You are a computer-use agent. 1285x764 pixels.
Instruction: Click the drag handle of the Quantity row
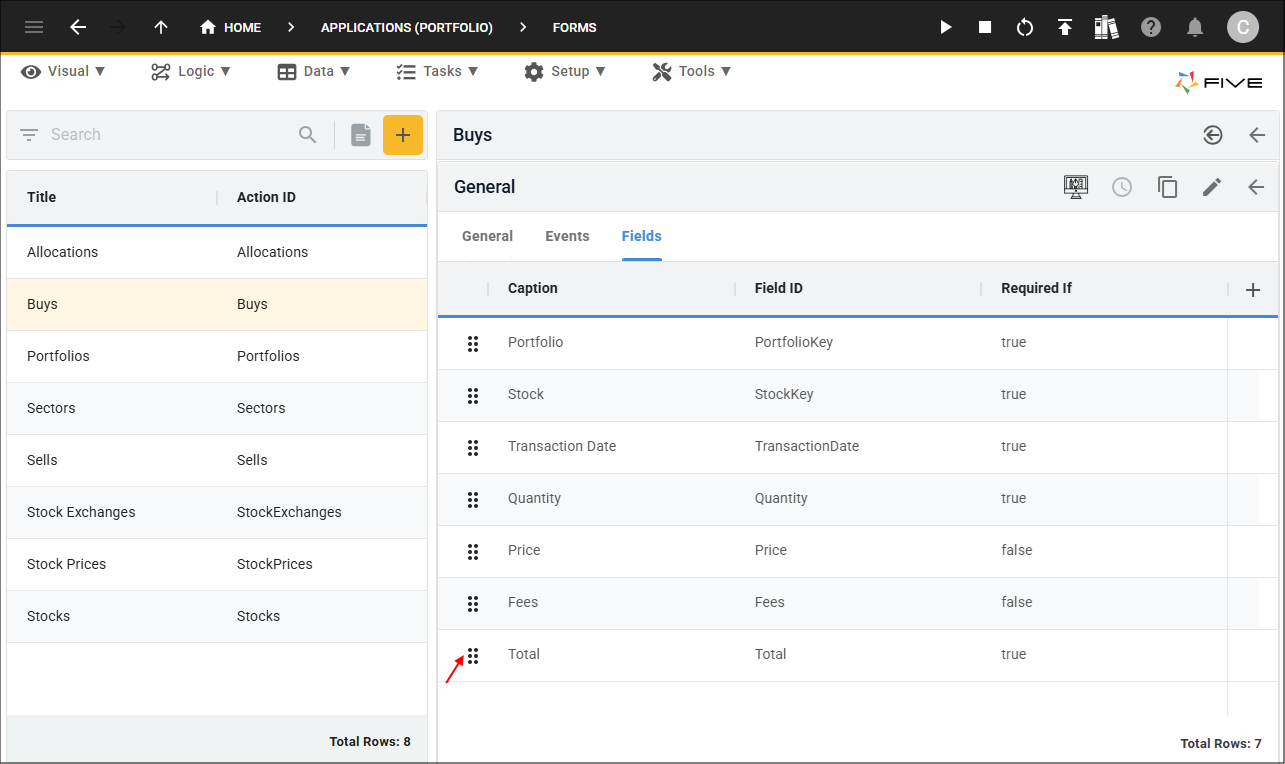tap(473, 500)
